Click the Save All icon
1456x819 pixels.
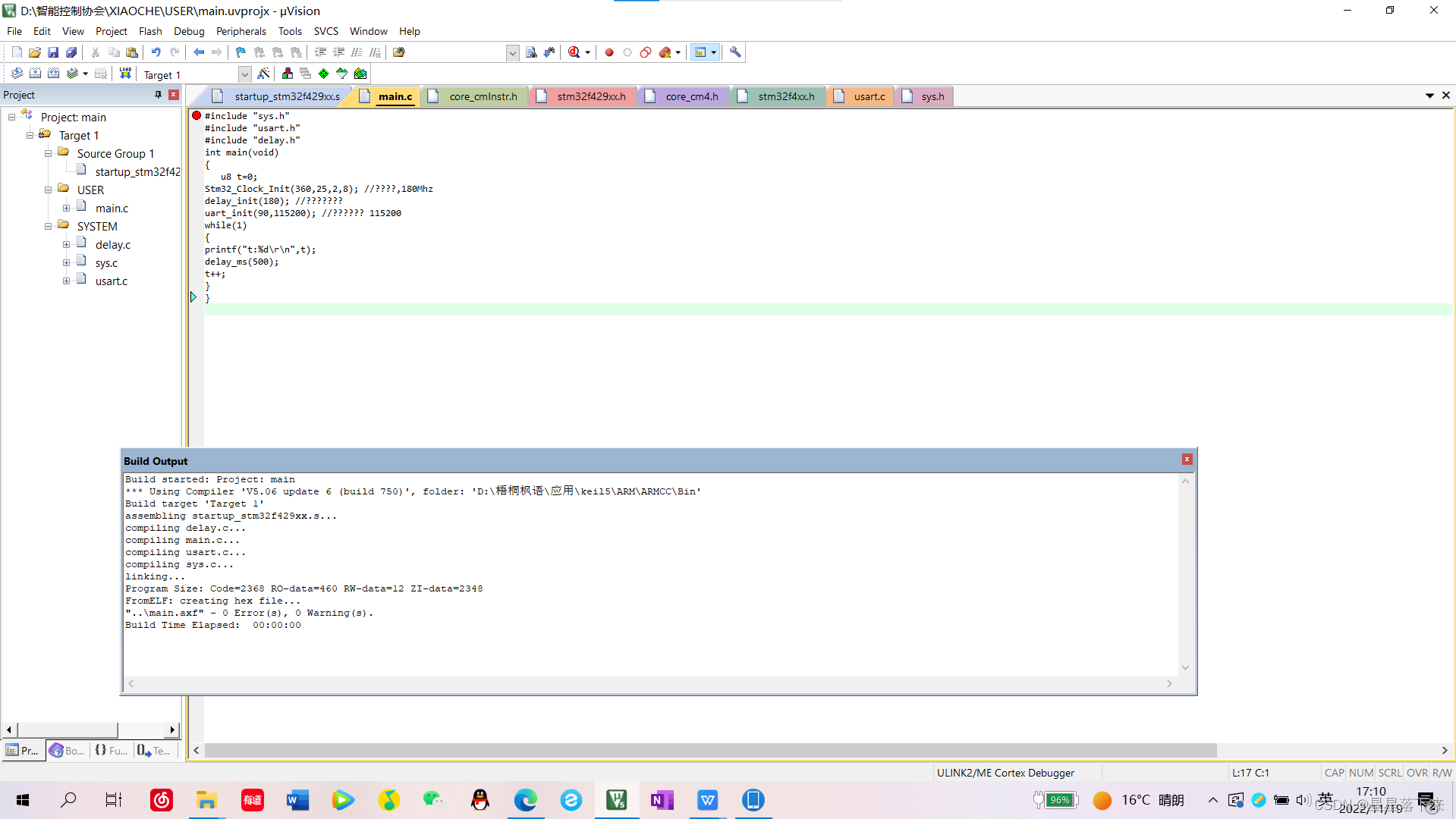71,52
